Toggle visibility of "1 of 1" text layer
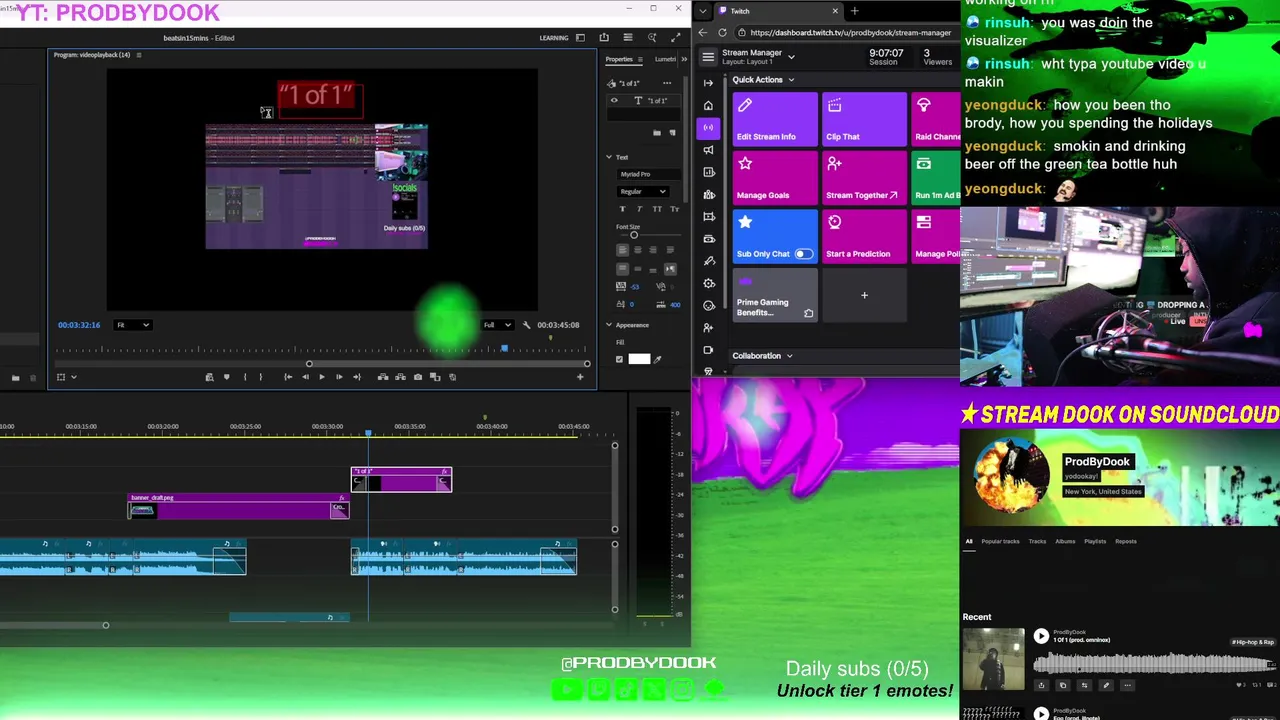The width and height of the screenshot is (1280, 720). click(x=614, y=100)
